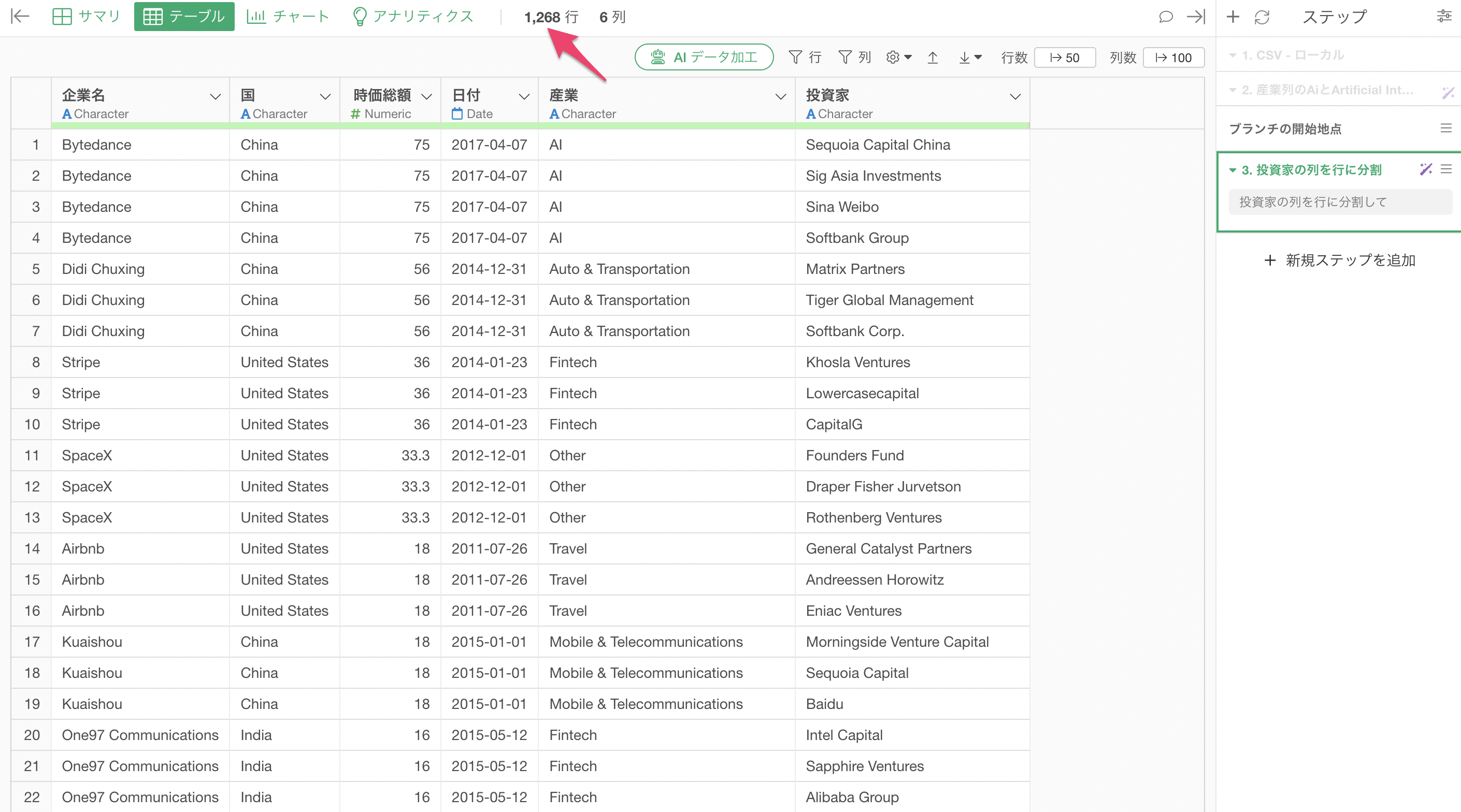This screenshot has width=1461, height=812.
Task: Open the comment bubble icon
Action: click(1166, 17)
